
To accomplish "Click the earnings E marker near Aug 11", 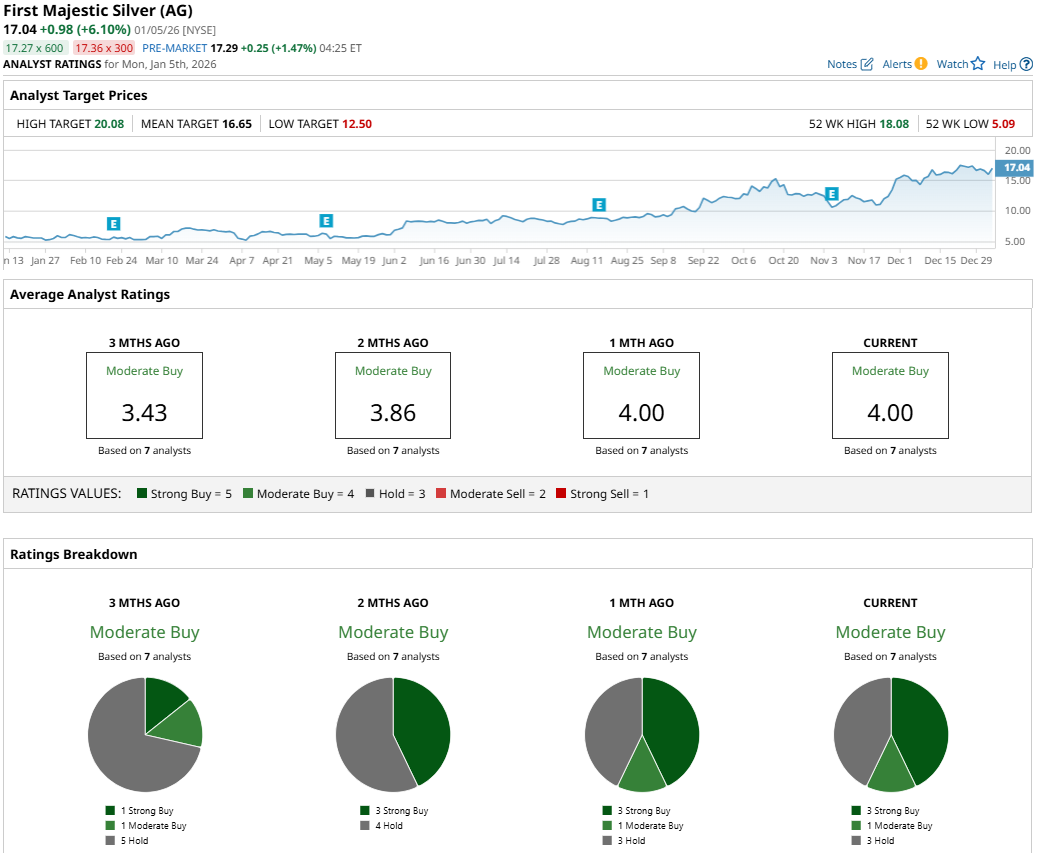I will [x=599, y=205].
